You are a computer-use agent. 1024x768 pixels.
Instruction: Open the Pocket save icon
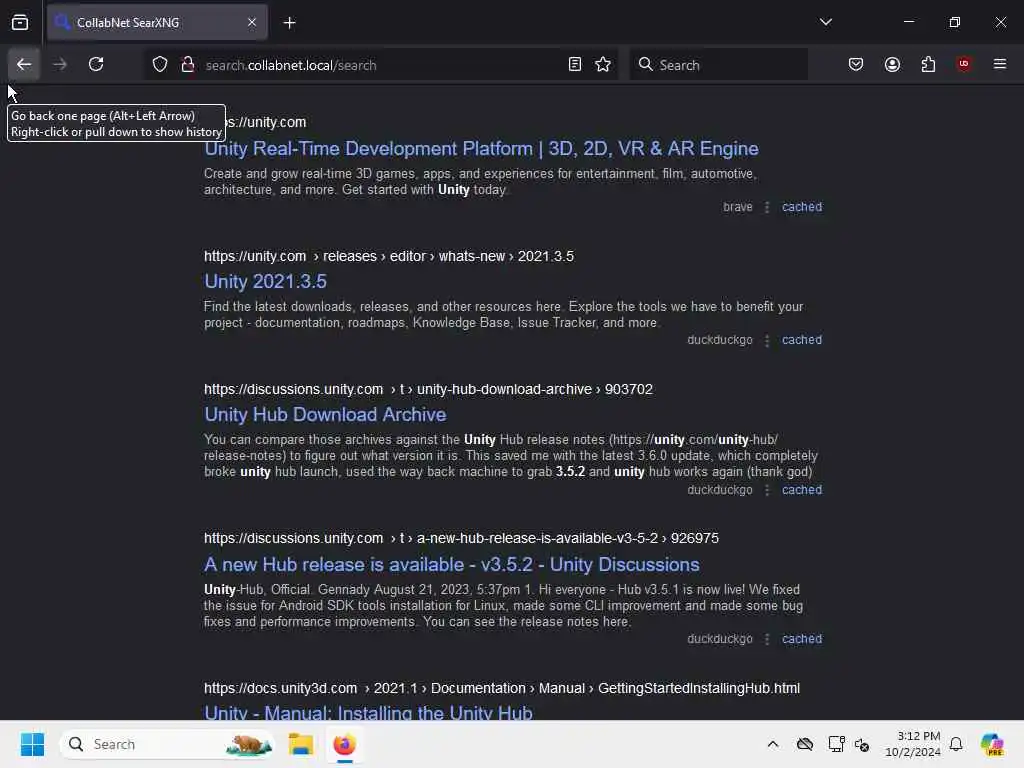pyautogui.click(x=856, y=64)
